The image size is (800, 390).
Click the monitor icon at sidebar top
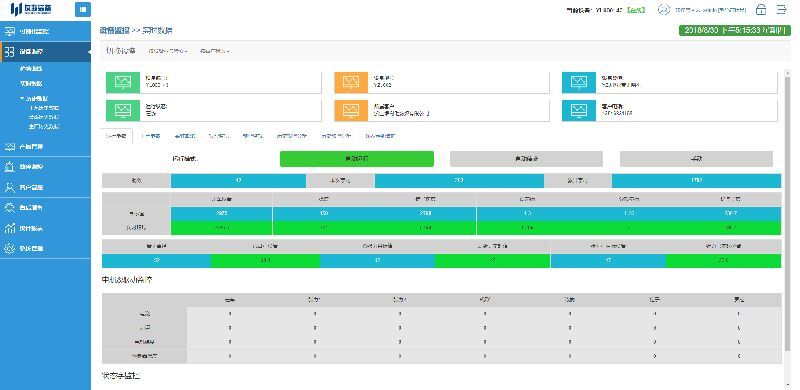9,31
